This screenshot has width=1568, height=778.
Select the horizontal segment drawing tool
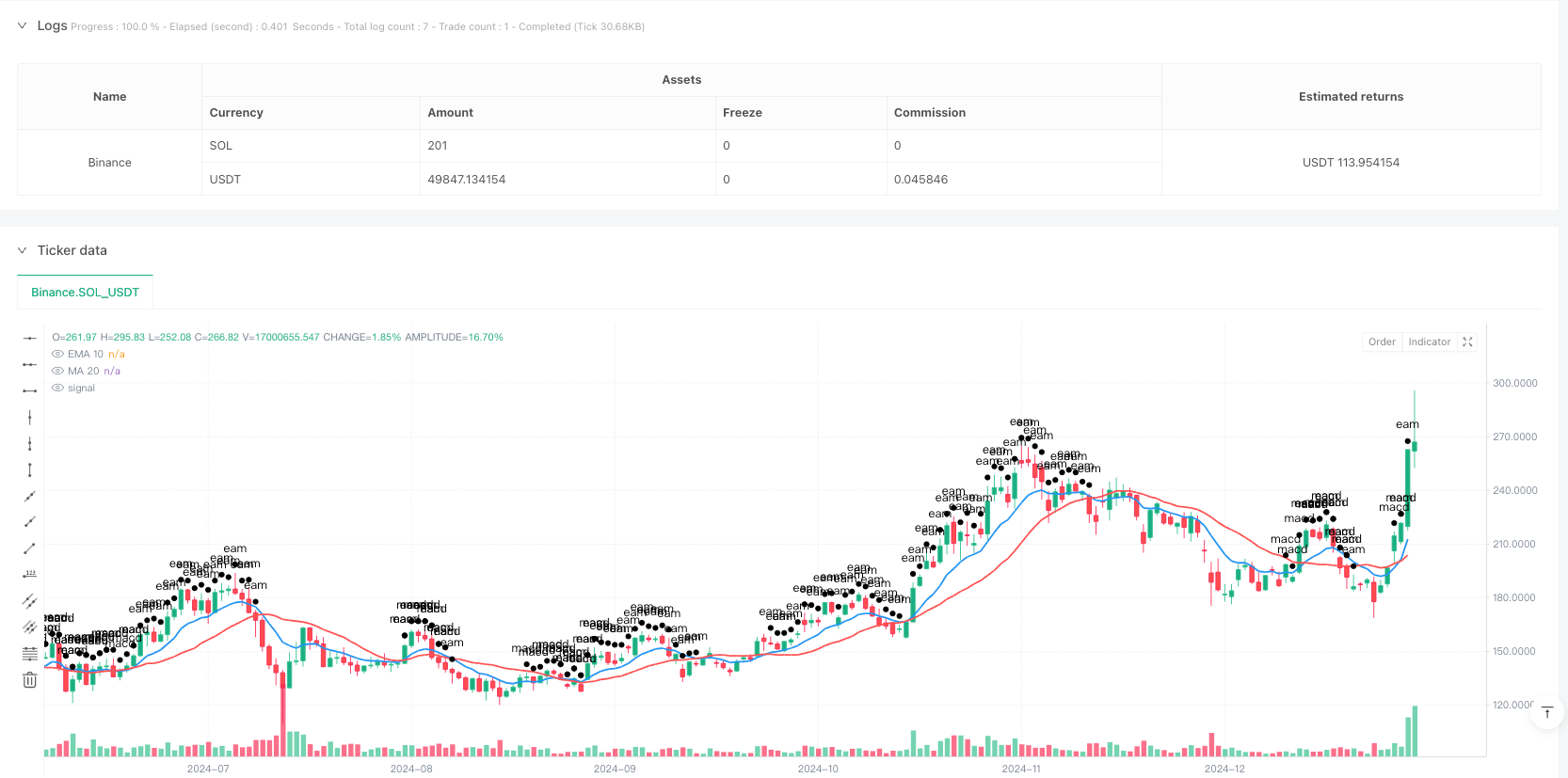click(30, 390)
